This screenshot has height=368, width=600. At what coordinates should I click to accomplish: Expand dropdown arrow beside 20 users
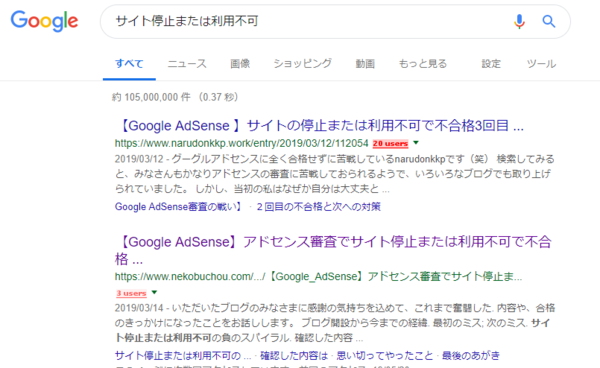pos(416,143)
